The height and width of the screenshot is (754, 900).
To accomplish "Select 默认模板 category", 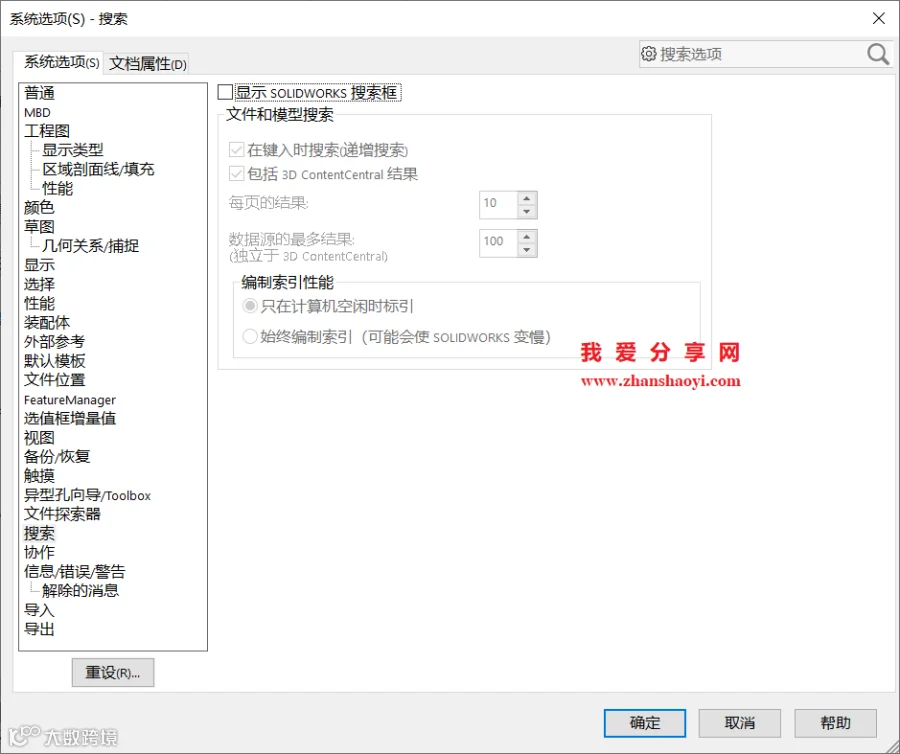I will tap(54, 361).
